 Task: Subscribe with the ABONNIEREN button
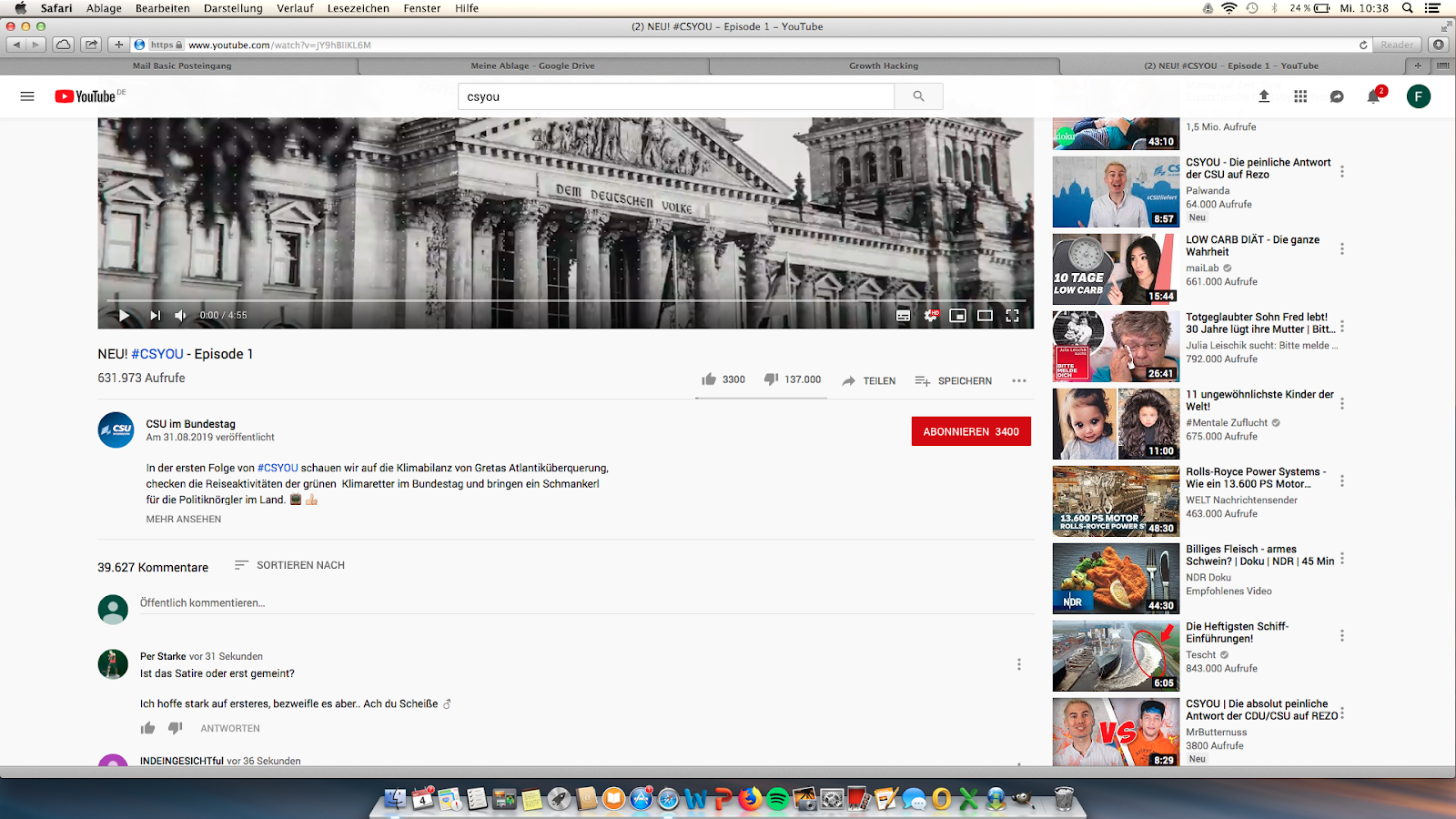point(971,431)
